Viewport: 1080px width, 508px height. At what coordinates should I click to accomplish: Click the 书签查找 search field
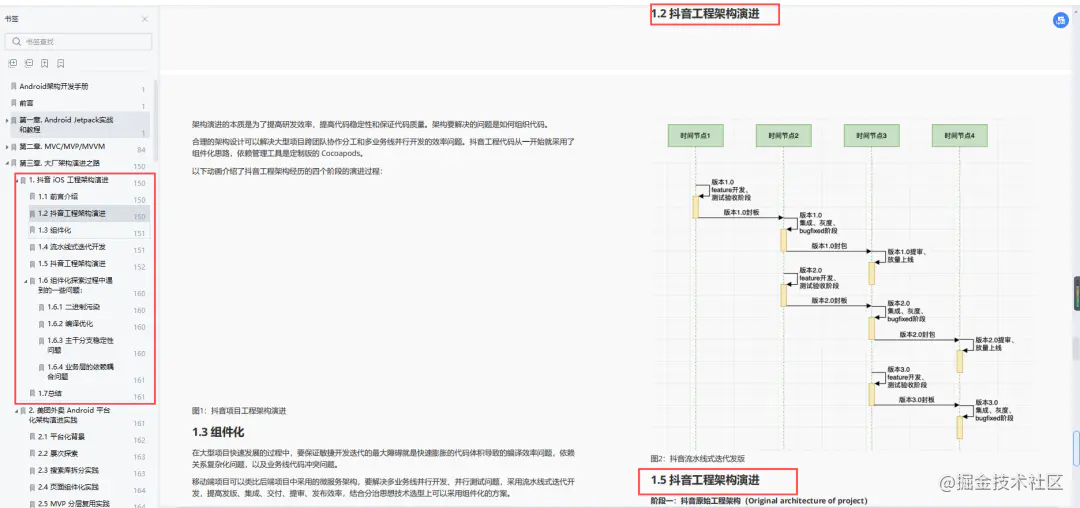(79, 41)
